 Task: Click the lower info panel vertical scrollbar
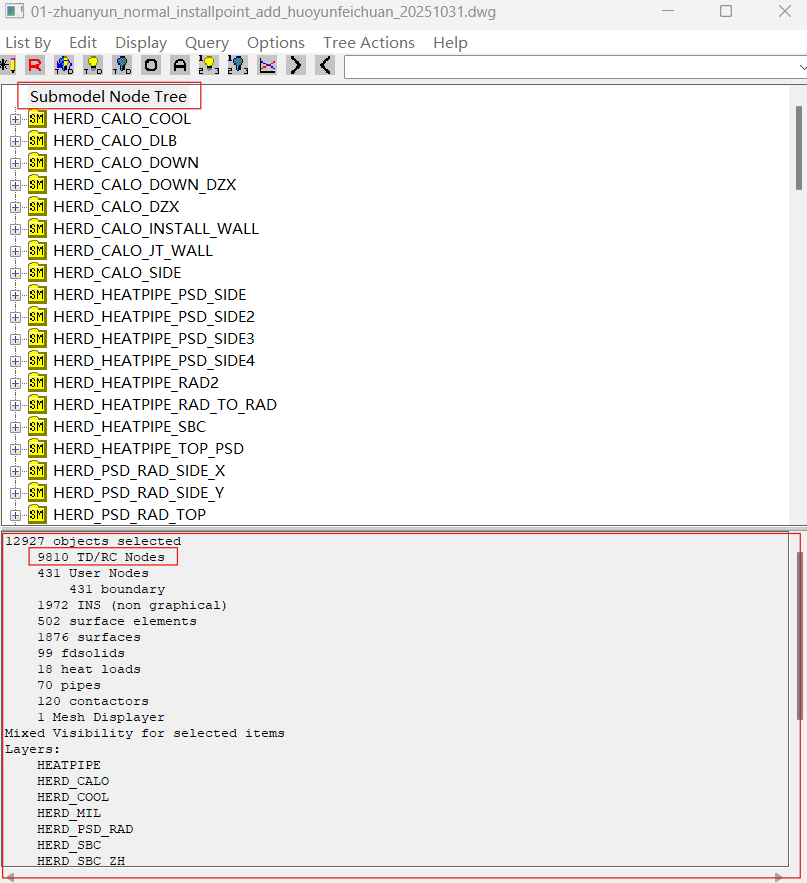[x=799, y=635]
